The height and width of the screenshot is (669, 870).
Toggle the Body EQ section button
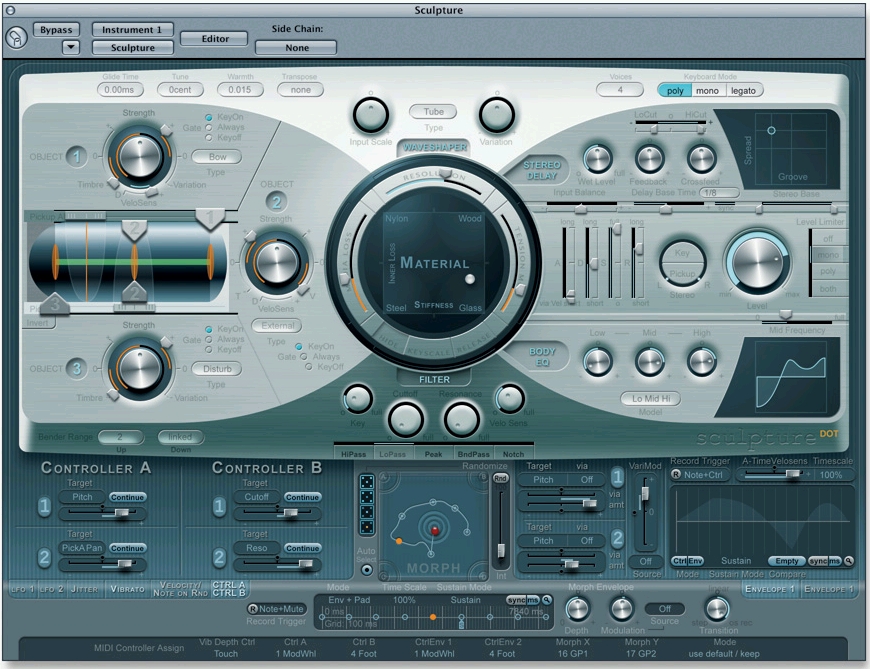tap(541, 357)
